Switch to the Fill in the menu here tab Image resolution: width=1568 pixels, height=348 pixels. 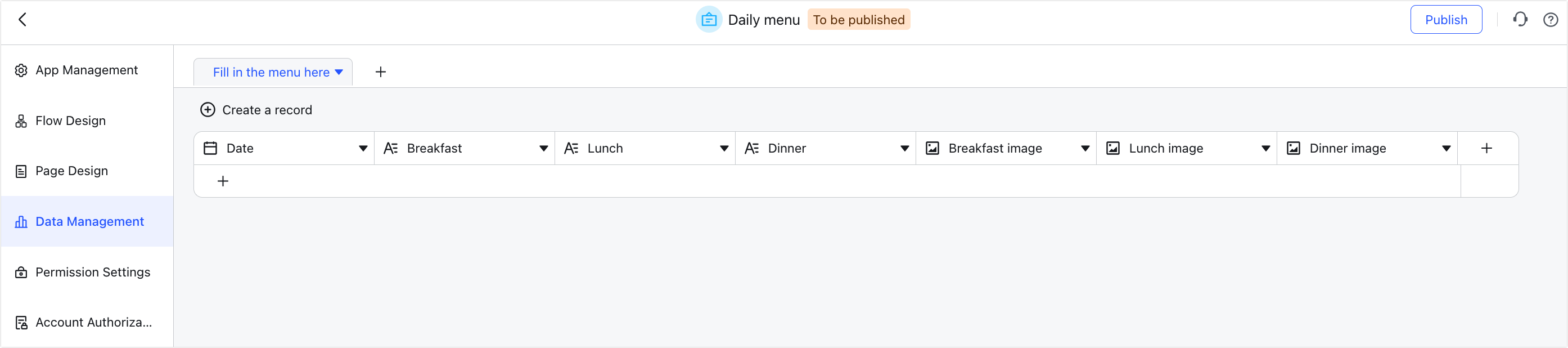(272, 72)
